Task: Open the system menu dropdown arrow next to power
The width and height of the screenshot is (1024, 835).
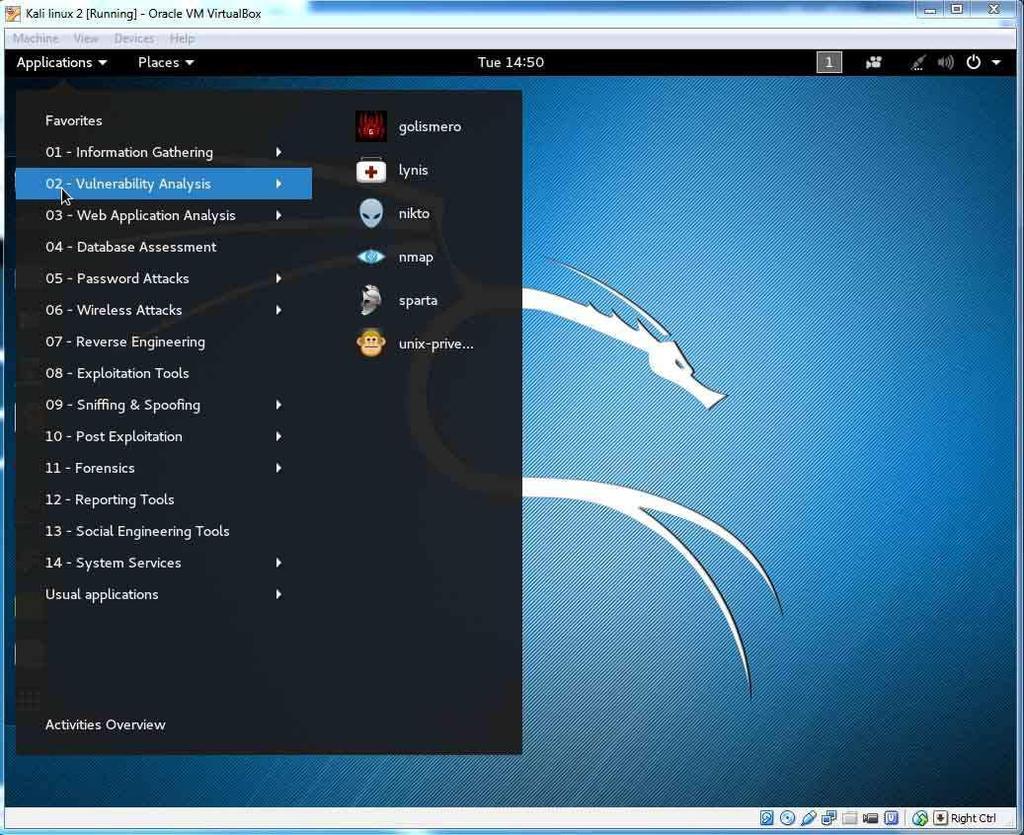Action: click(x=996, y=63)
